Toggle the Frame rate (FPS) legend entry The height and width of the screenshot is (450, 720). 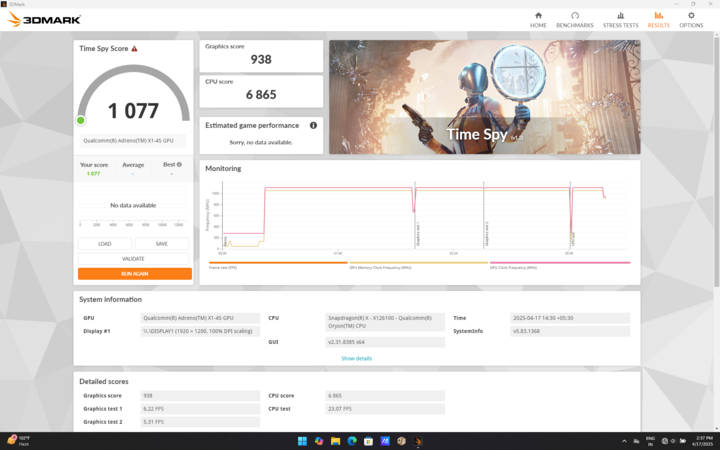278,265
